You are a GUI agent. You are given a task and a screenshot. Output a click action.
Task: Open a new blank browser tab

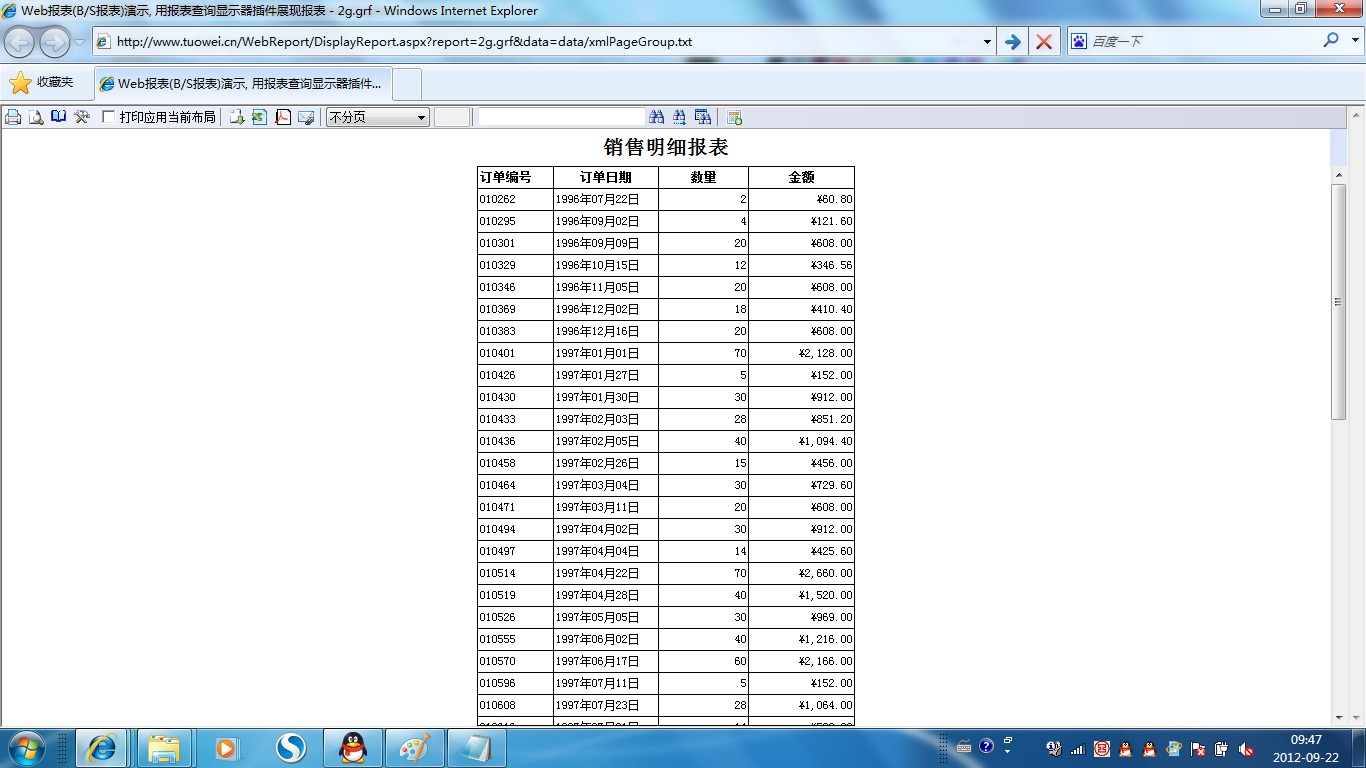click(x=407, y=84)
